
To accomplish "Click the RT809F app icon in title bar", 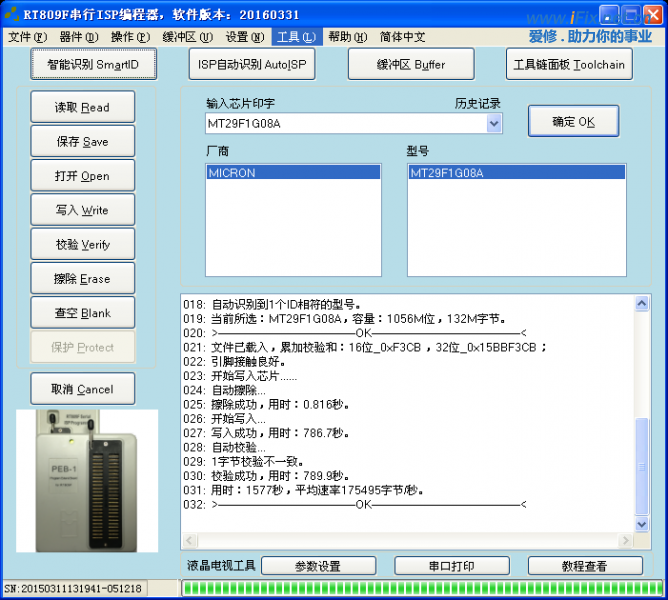I will pyautogui.click(x=12, y=14).
